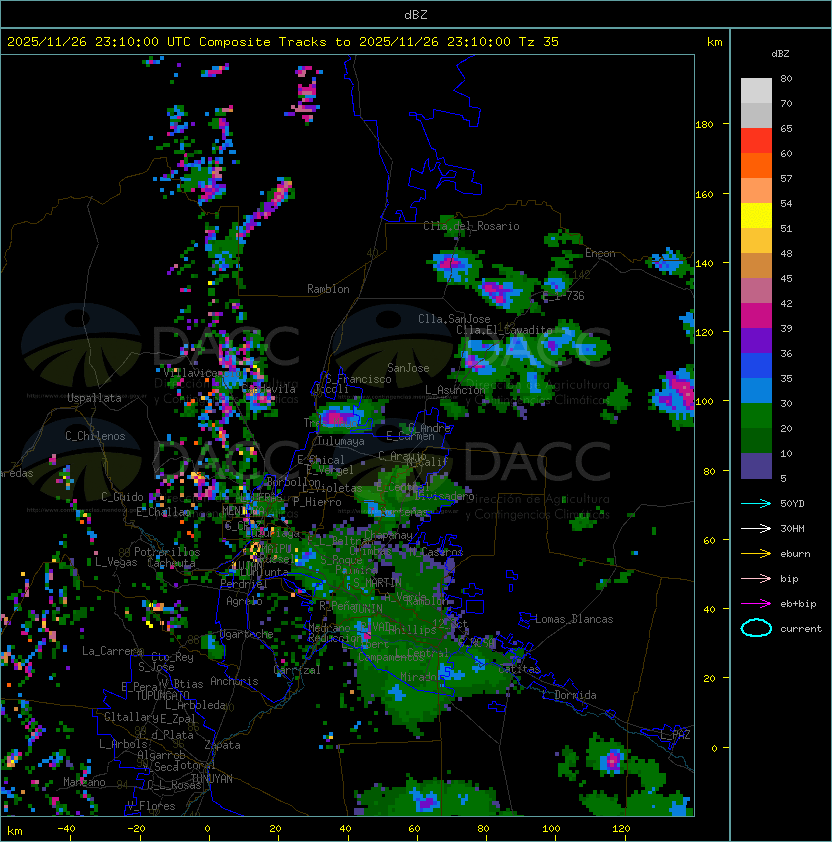Select the Ramblon place name on map

coord(328,289)
